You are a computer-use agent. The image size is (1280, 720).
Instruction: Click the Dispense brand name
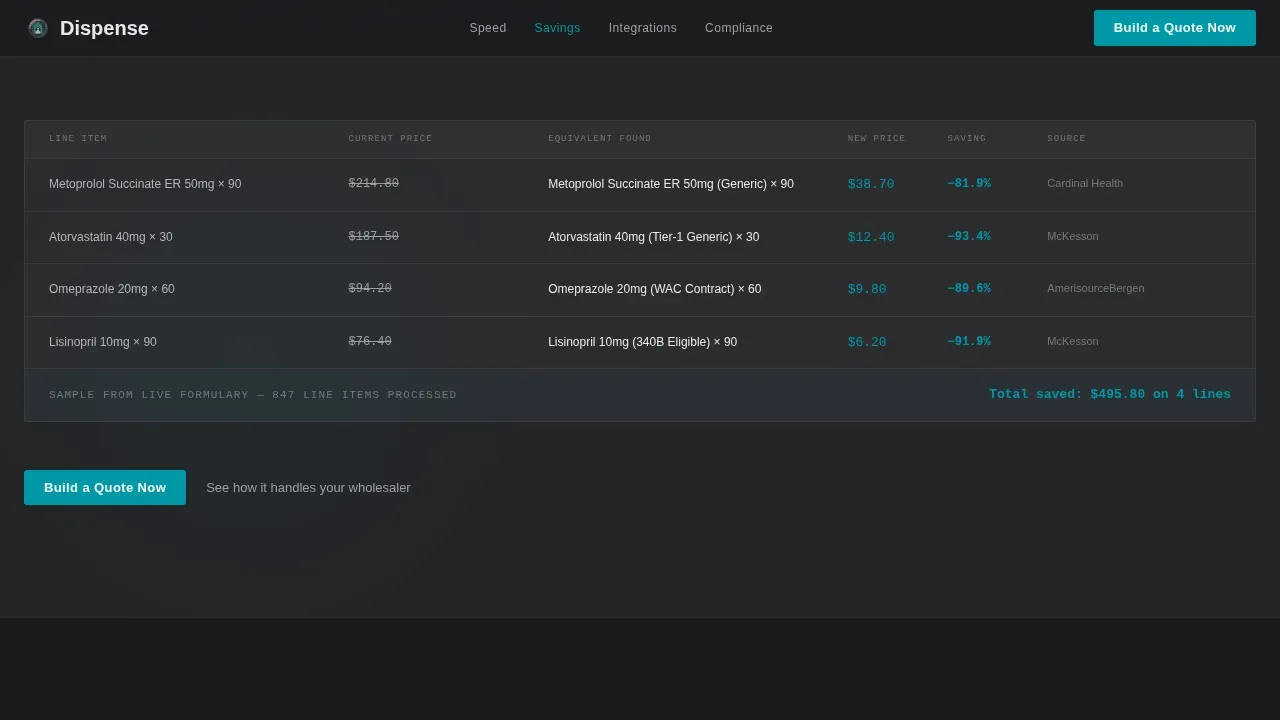click(104, 28)
